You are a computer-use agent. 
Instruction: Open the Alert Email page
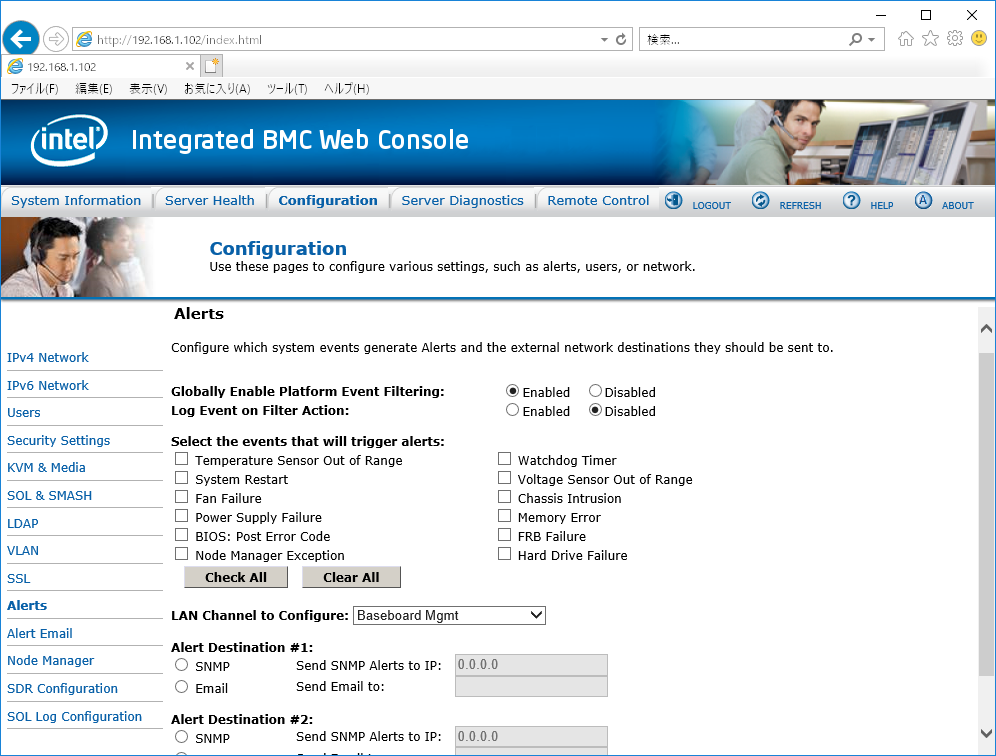[39, 634]
